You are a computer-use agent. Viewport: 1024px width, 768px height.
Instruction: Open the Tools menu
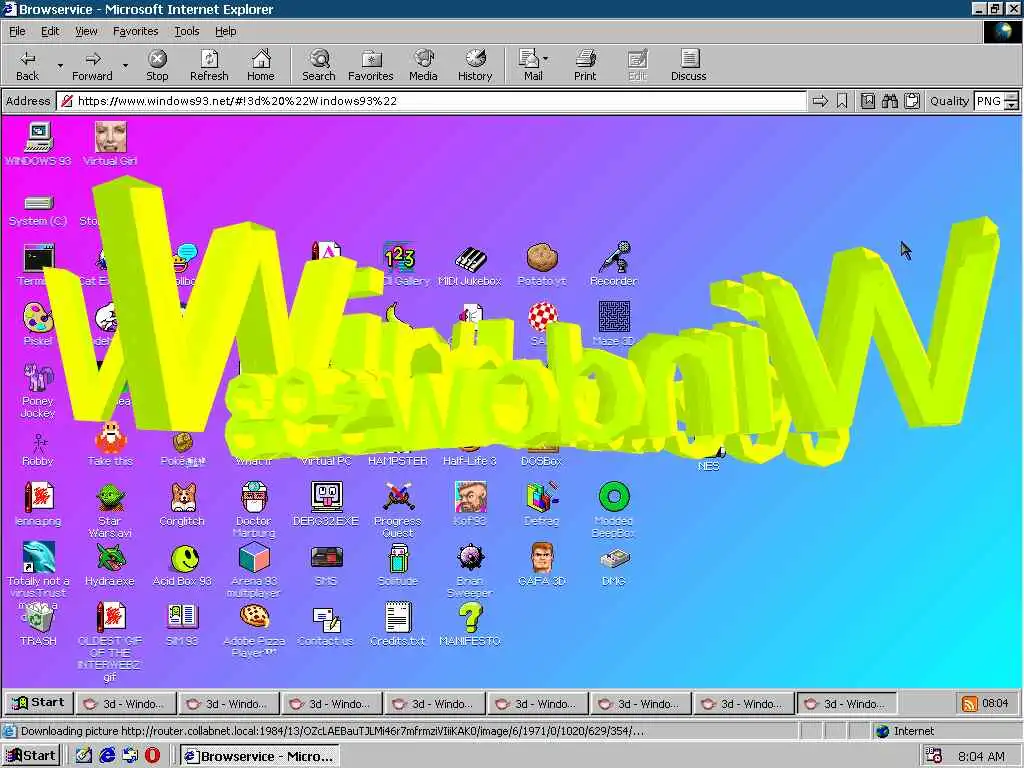click(186, 31)
